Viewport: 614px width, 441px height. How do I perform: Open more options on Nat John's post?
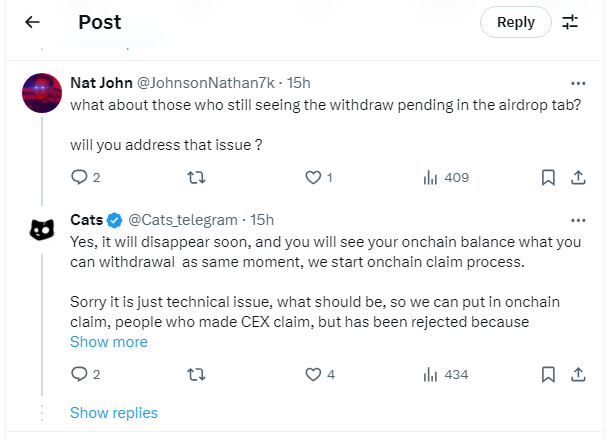[578, 82]
